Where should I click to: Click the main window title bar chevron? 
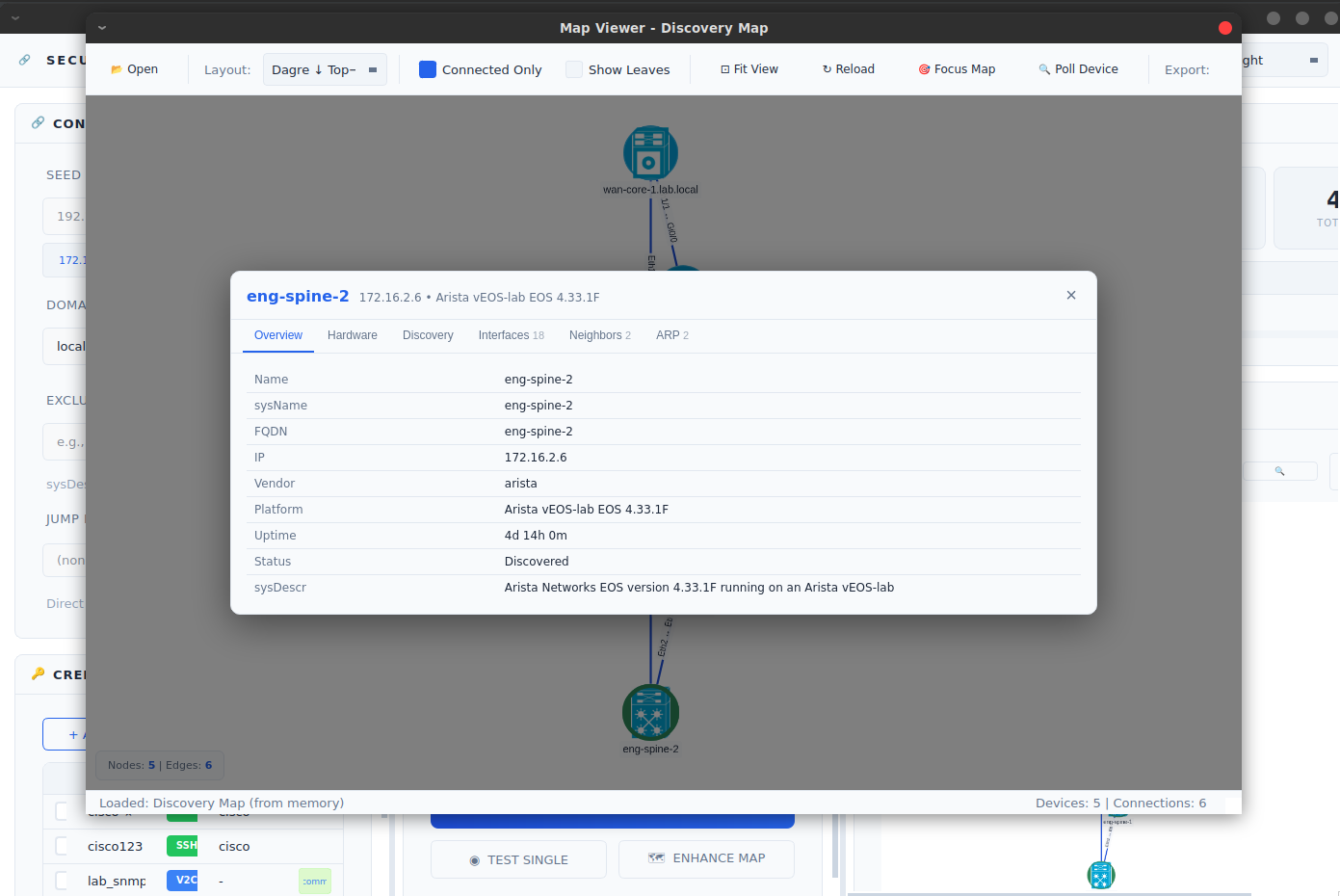point(15,17)
